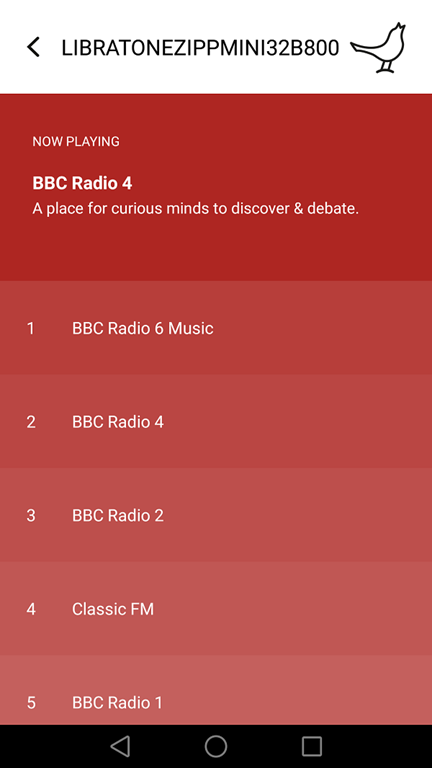Tap preset number 1
432x768 pixels.
click(x=30, y=328)
